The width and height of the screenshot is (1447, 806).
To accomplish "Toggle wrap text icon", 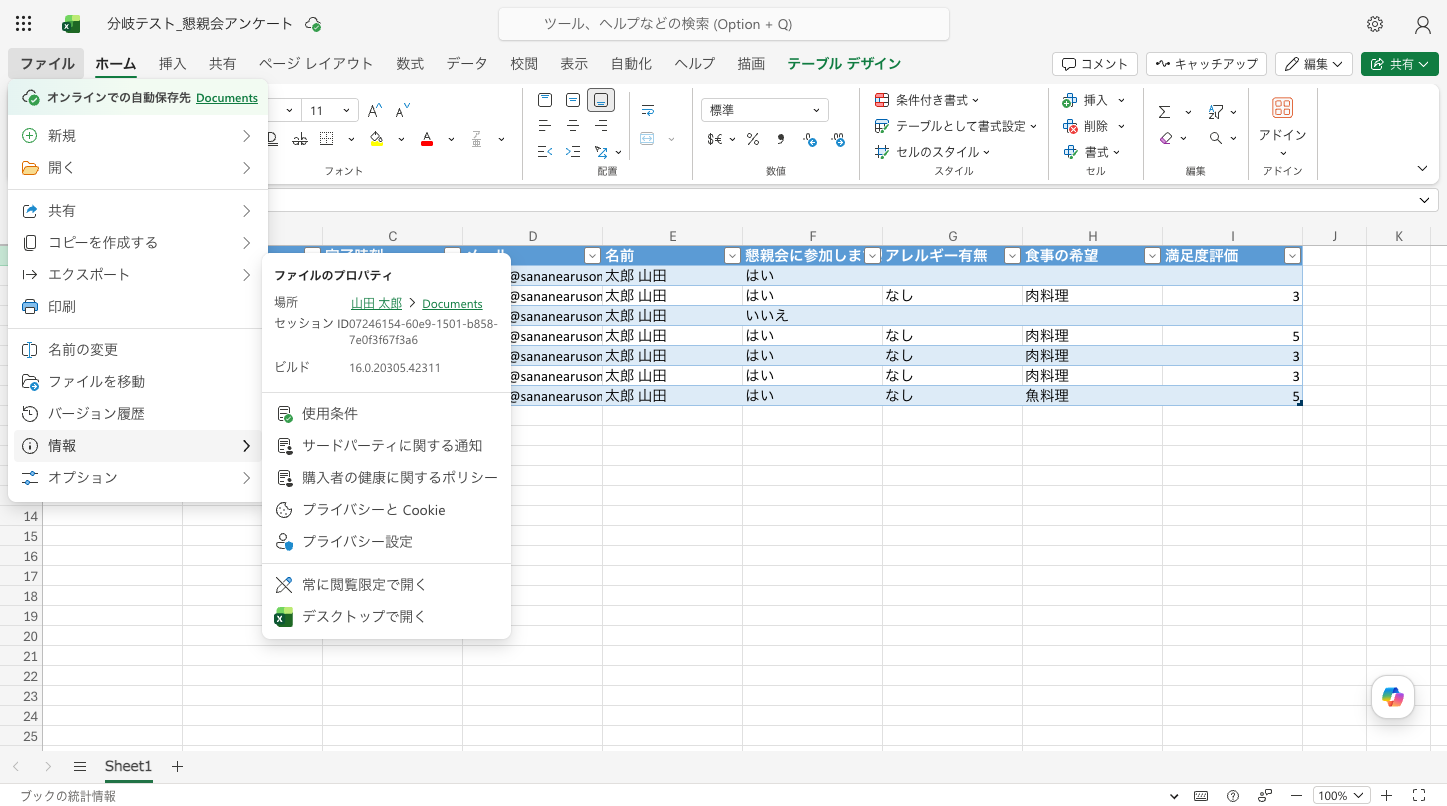I will (648, 110).
